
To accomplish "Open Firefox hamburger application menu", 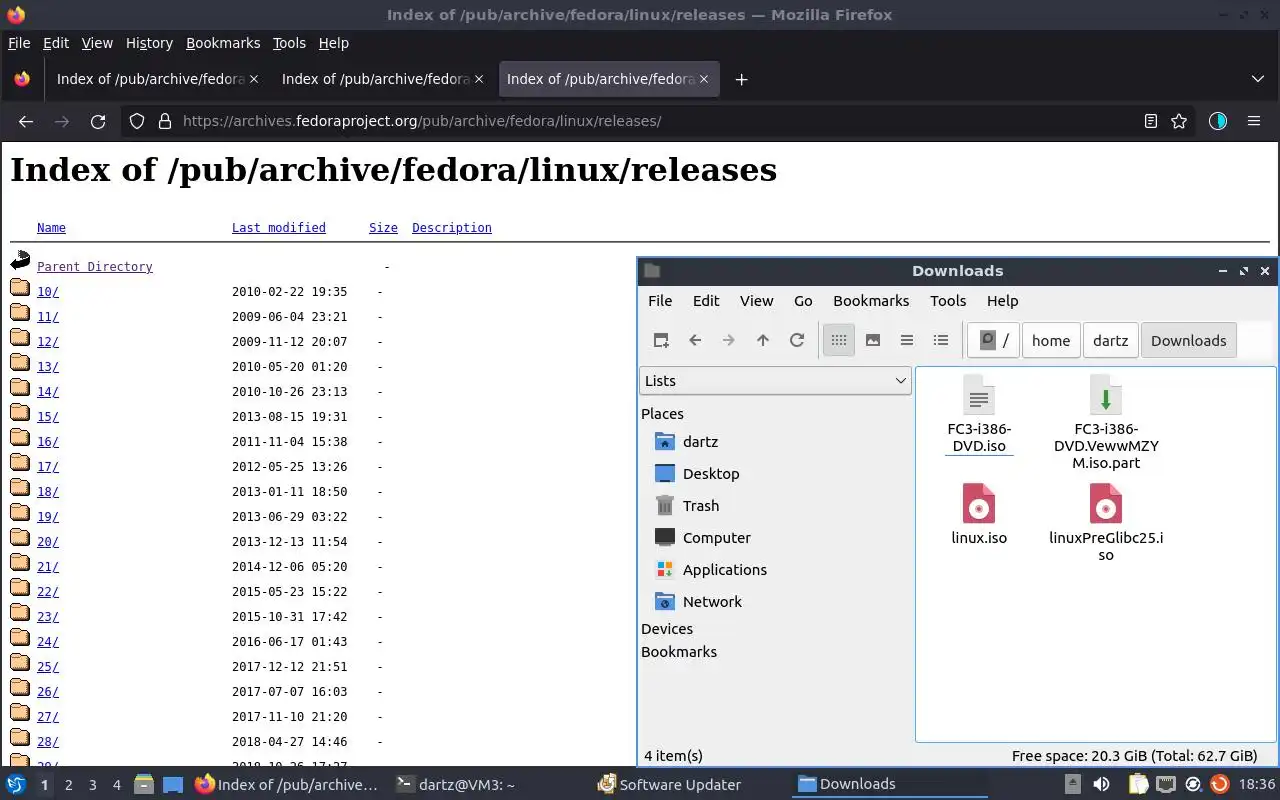I will [1254, 121].
